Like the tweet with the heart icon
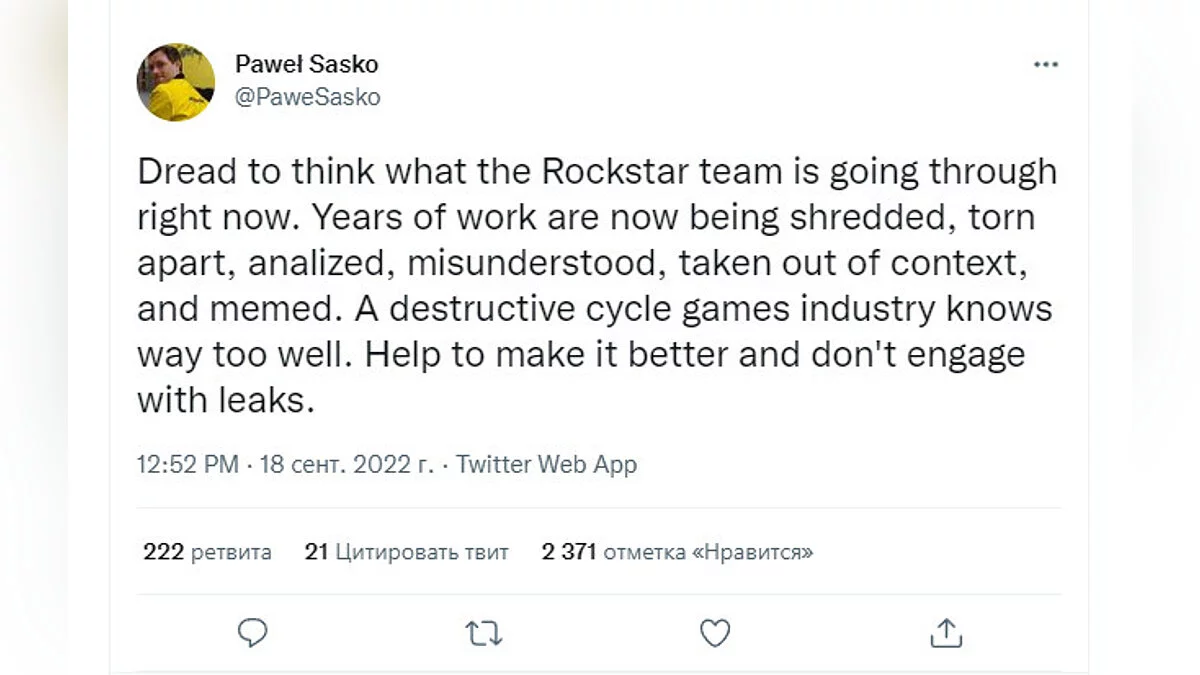 coord(714,632)
